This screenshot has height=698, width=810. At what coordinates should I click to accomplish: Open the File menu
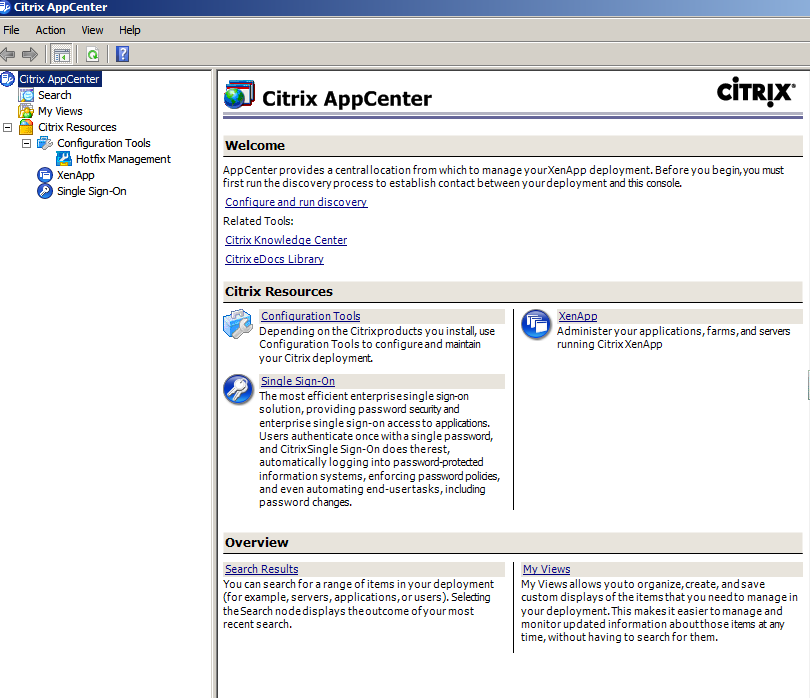[x=11, y=30]
